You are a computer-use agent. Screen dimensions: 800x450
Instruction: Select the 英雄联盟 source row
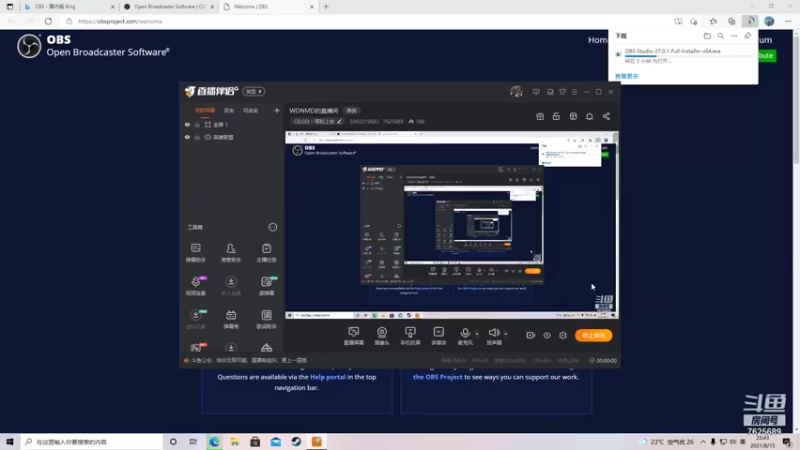pyautogui.click(x=232, y=137)
